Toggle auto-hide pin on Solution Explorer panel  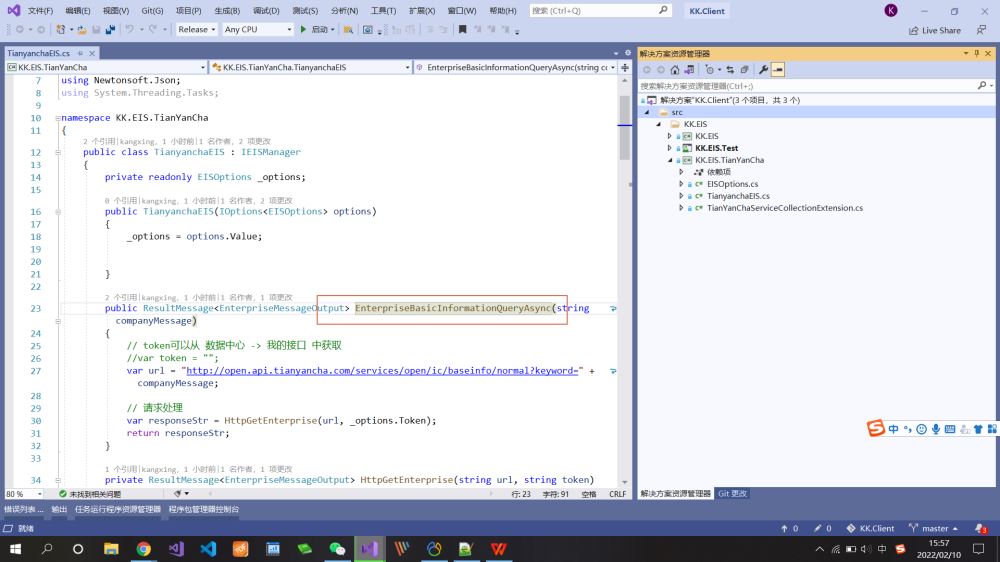(x=976, y=54)
